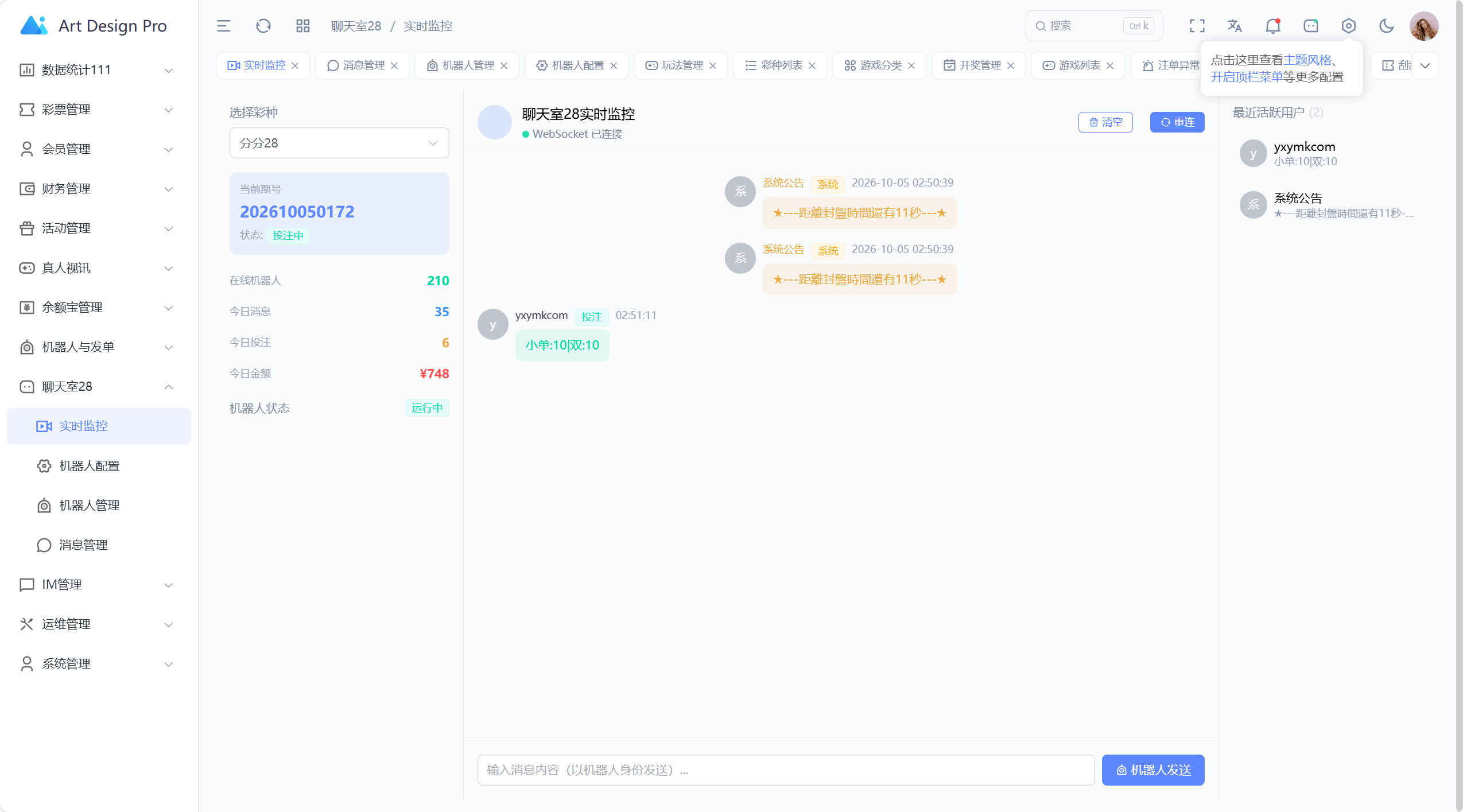Enter fullscreen mode via the fullscreen icon
This screenshot has height=812, width=1463.
tap(1197, 26)
